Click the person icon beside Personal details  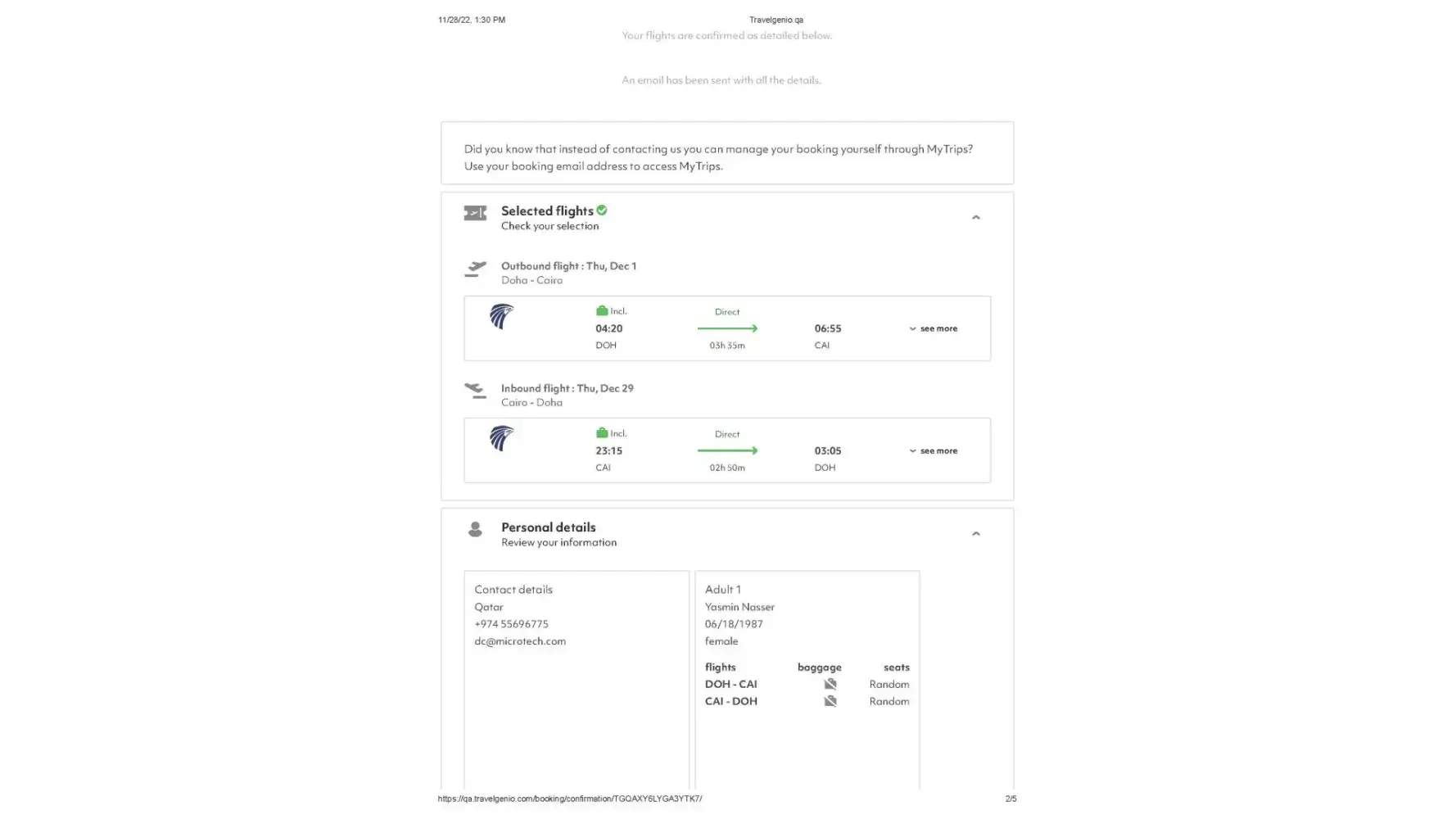(x=475, y=530)
